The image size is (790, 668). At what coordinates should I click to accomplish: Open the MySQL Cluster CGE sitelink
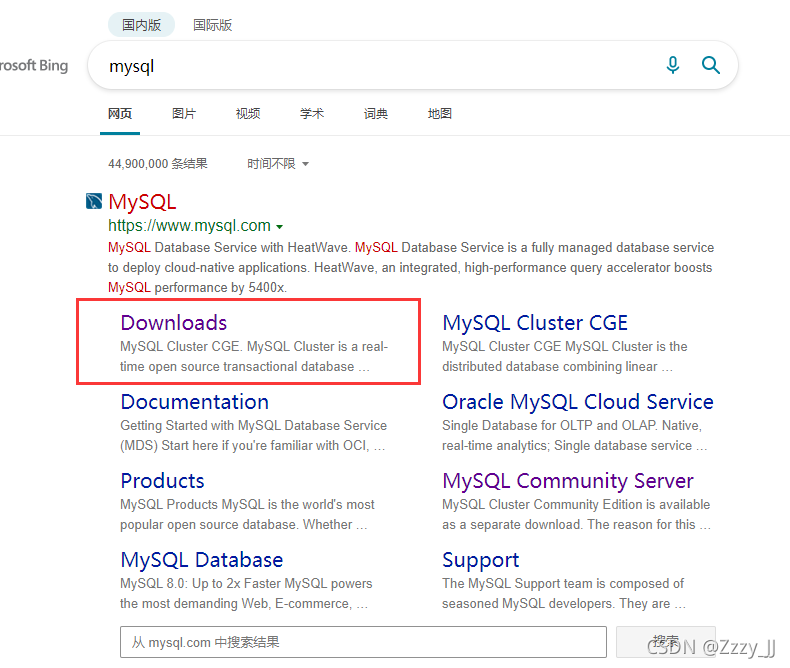tap(535, 322)
